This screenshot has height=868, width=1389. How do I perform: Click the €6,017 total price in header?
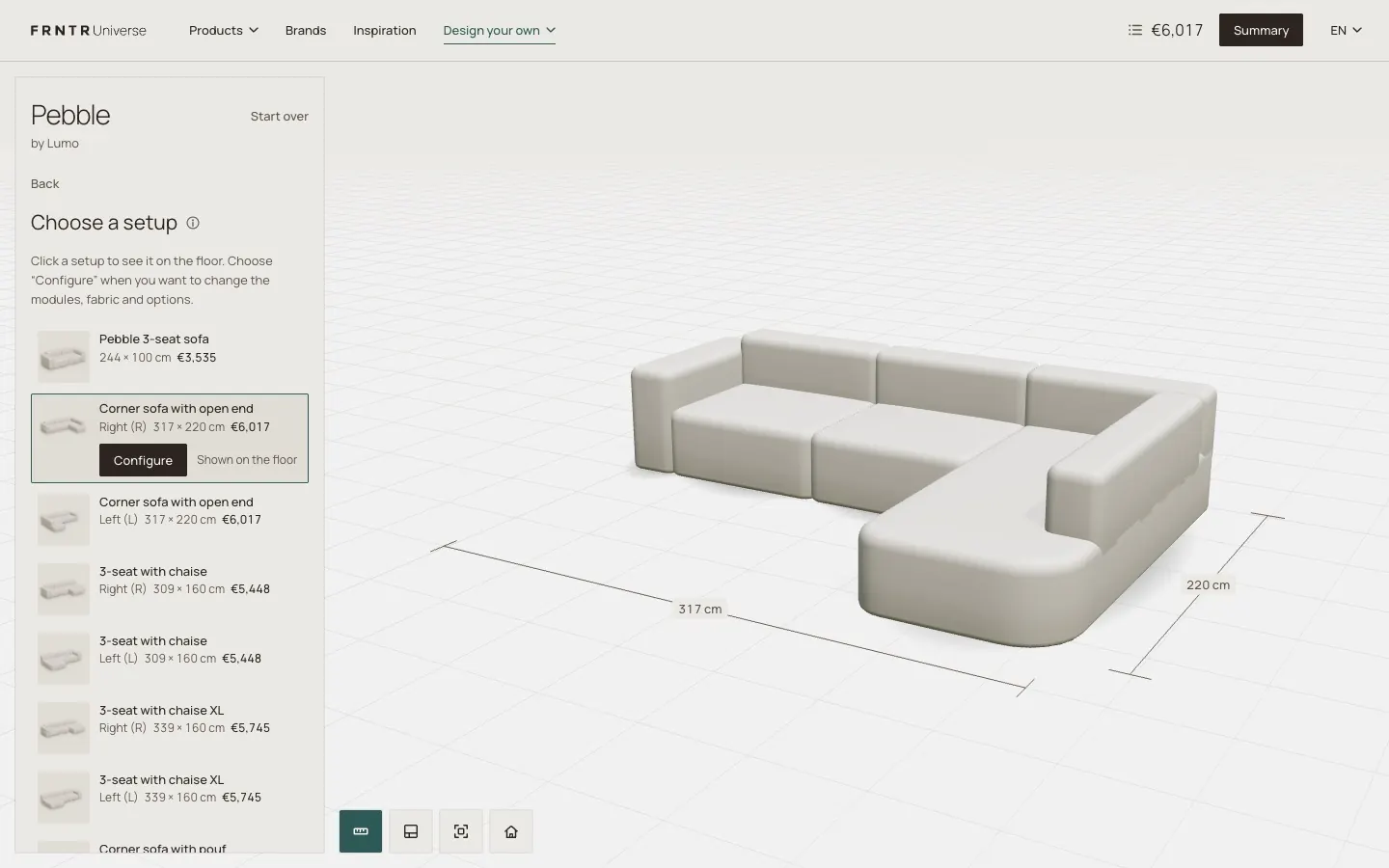click(x=1178, y=30)
